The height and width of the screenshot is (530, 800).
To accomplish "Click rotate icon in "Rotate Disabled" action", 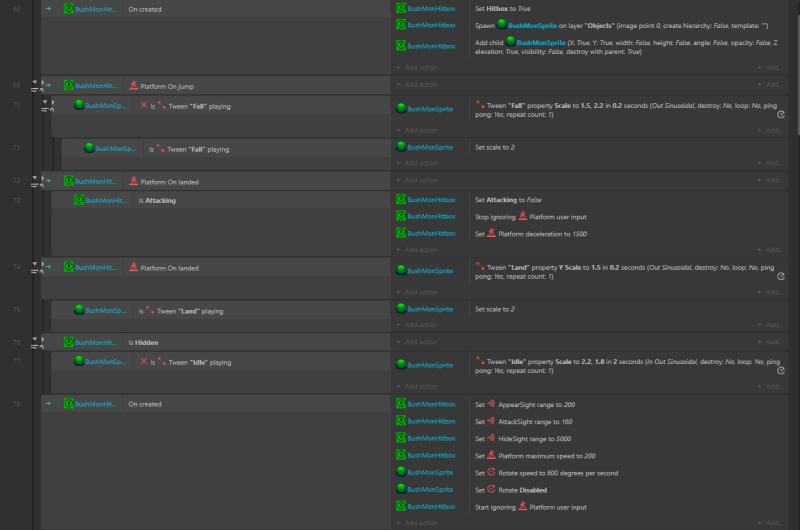I will click(x=491, y=489).
